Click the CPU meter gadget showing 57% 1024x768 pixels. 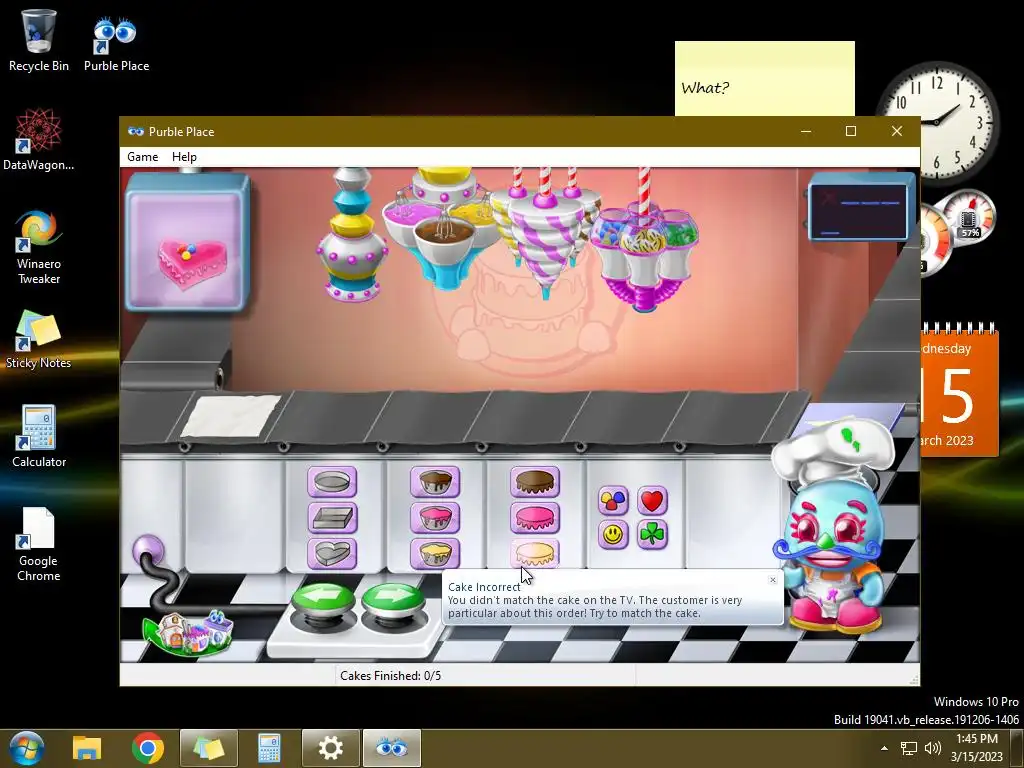pos(968,221)
